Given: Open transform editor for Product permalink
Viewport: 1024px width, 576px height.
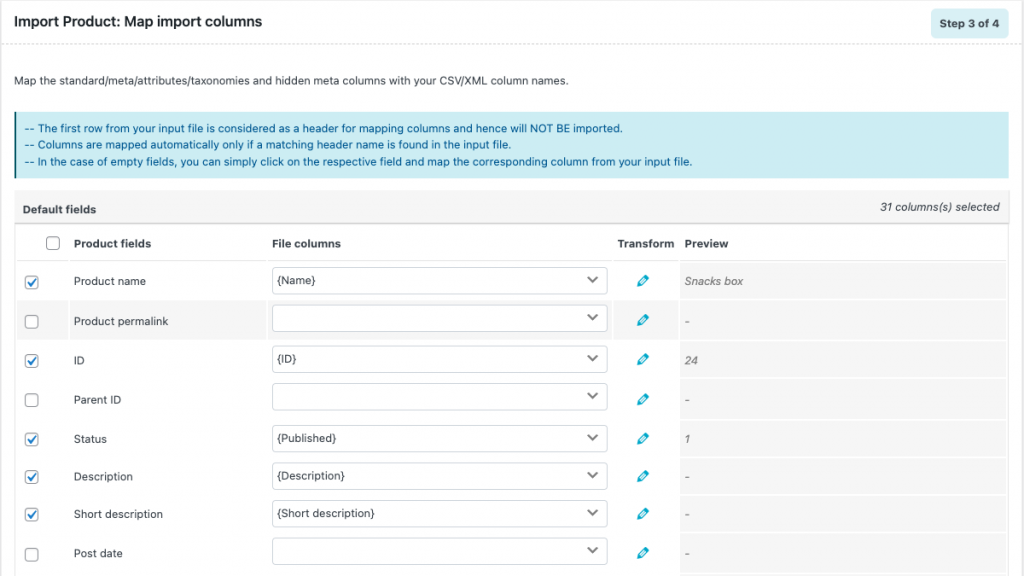Looking at the screenshot, I should tap(643, 320).
